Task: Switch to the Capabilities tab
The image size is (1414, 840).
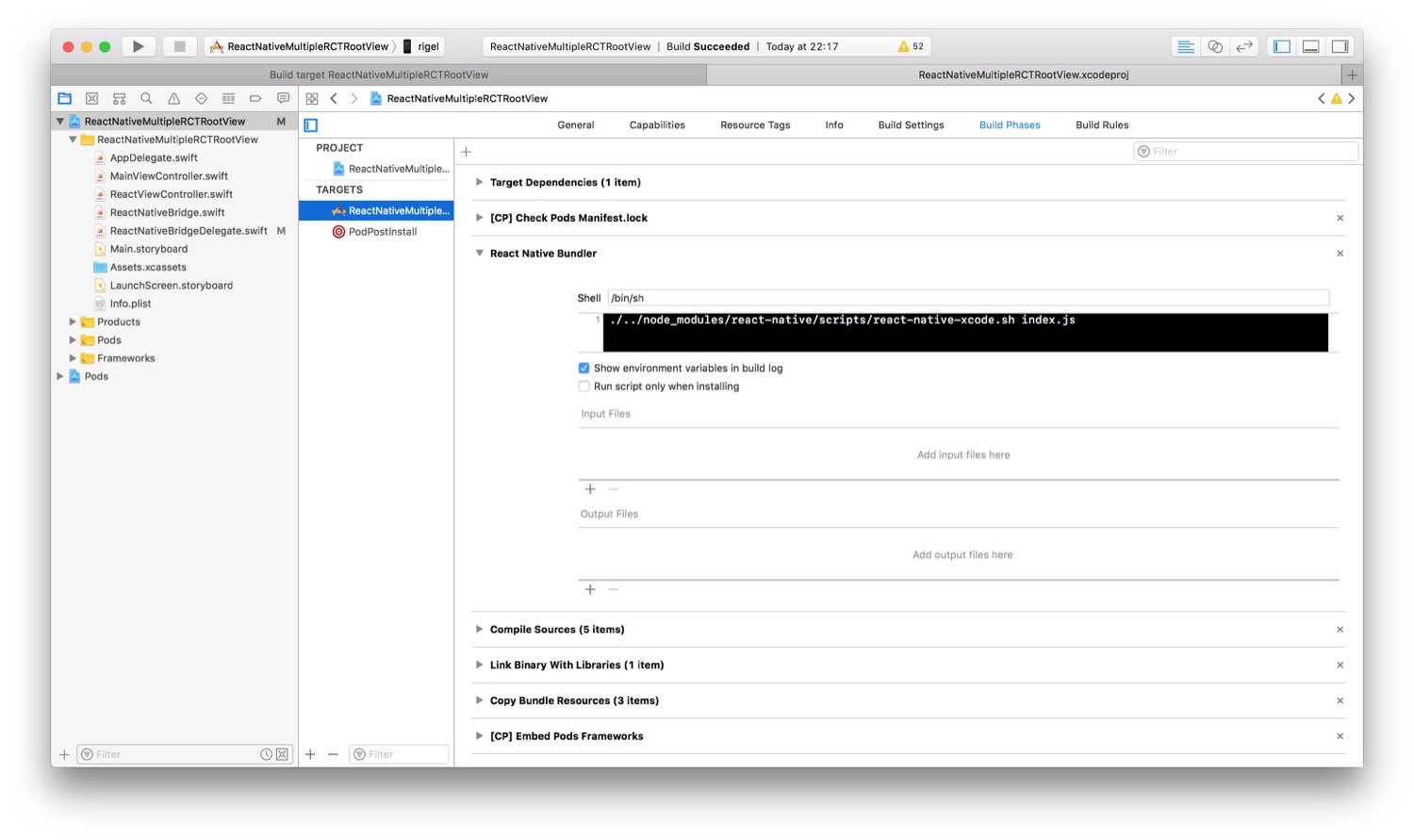Action: tap(657, 125)
